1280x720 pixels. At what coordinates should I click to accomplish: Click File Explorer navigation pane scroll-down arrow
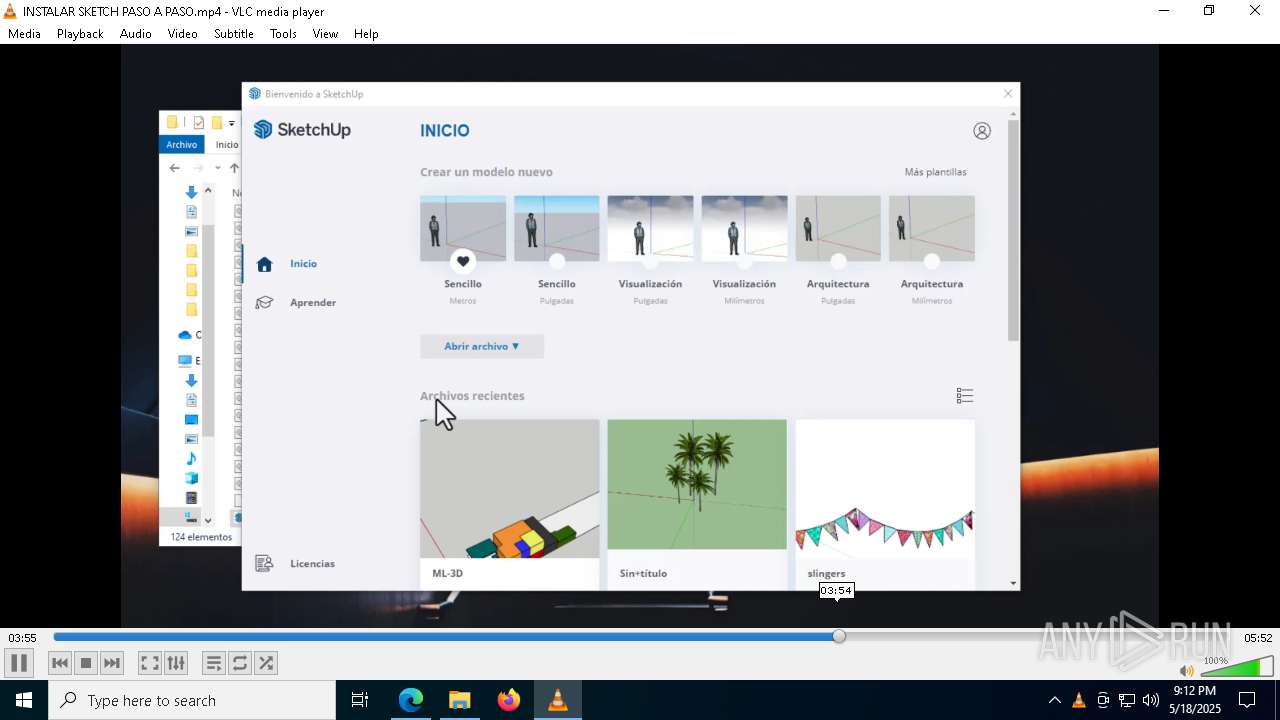coord(208,520)
